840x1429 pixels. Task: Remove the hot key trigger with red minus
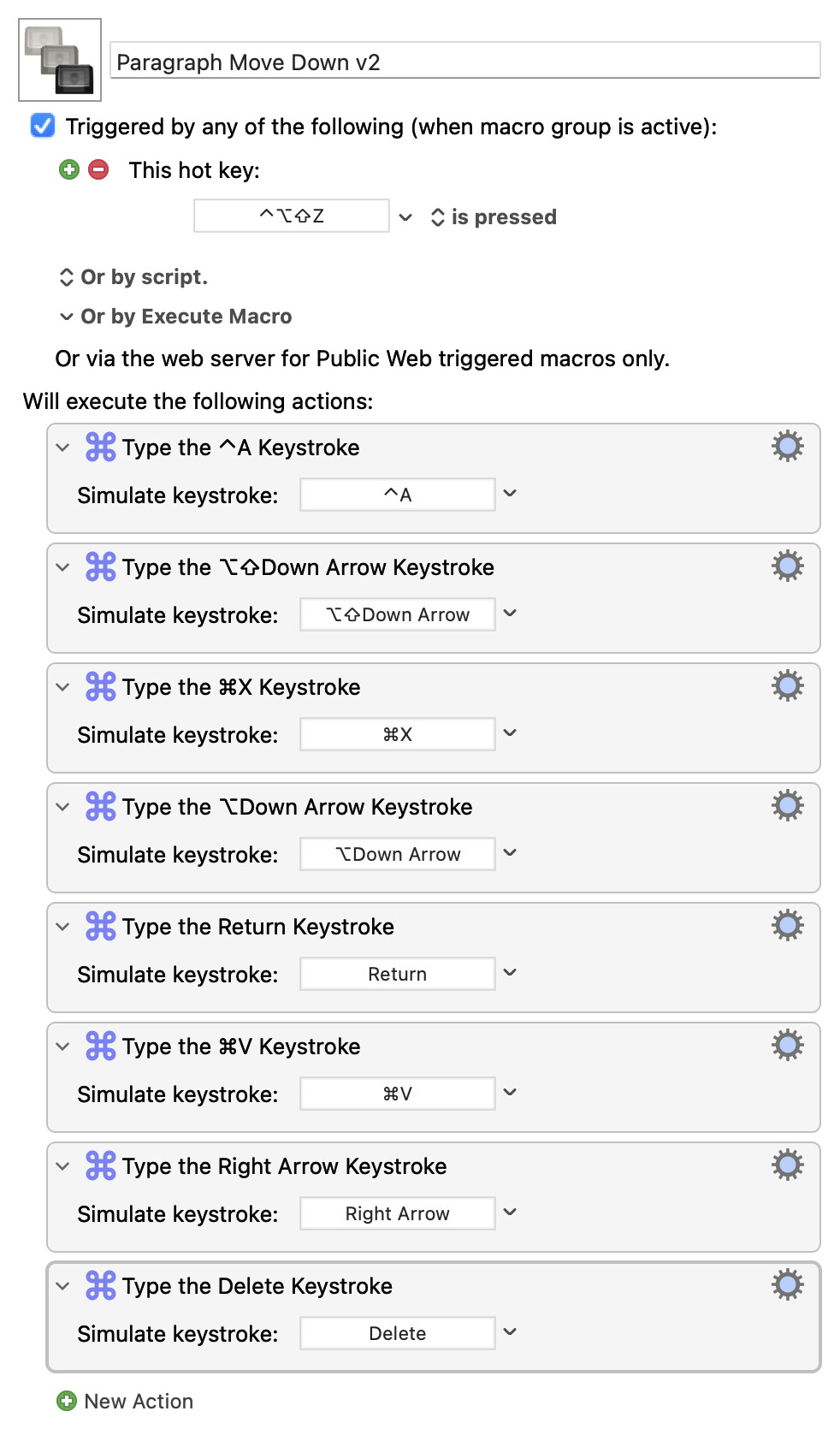(99, 169)
